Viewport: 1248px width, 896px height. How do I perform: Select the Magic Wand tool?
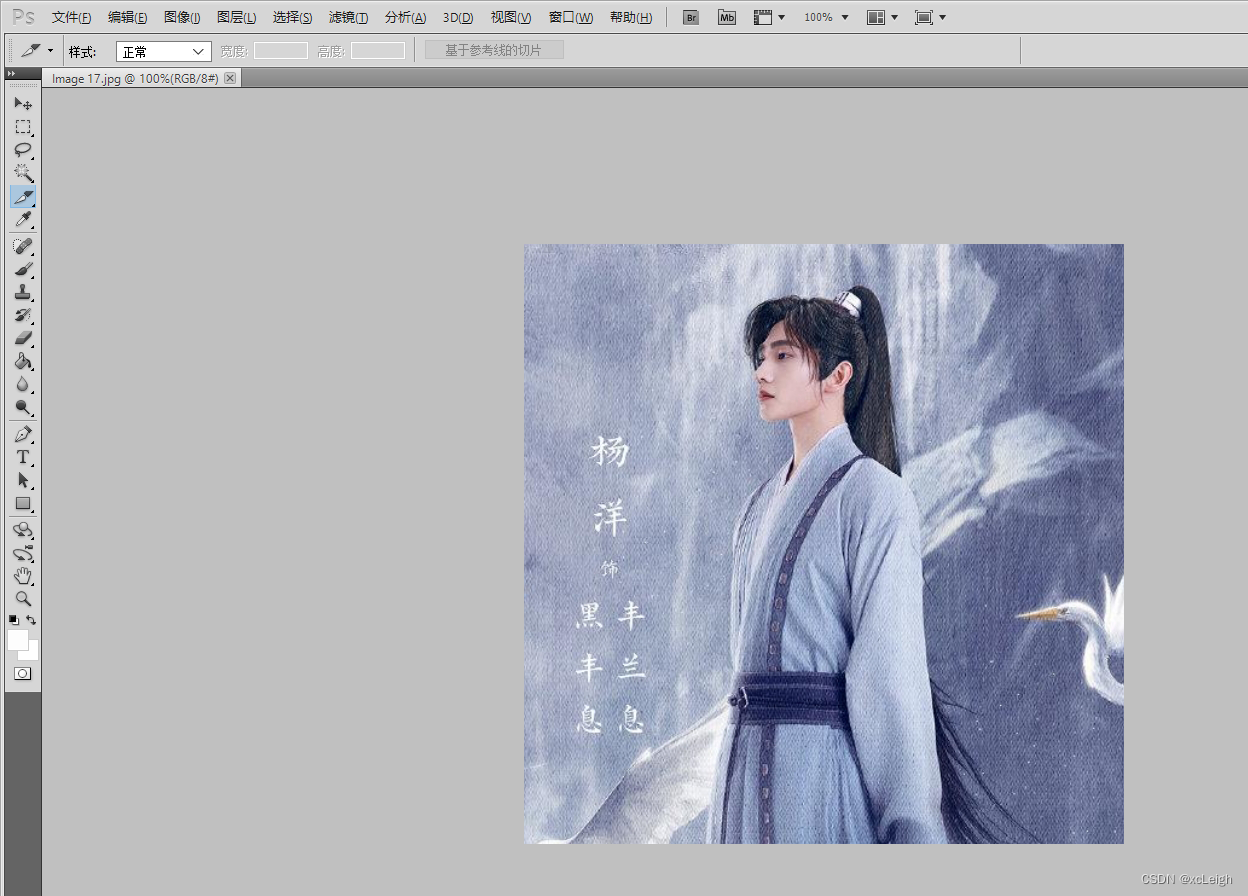(23, 173)
